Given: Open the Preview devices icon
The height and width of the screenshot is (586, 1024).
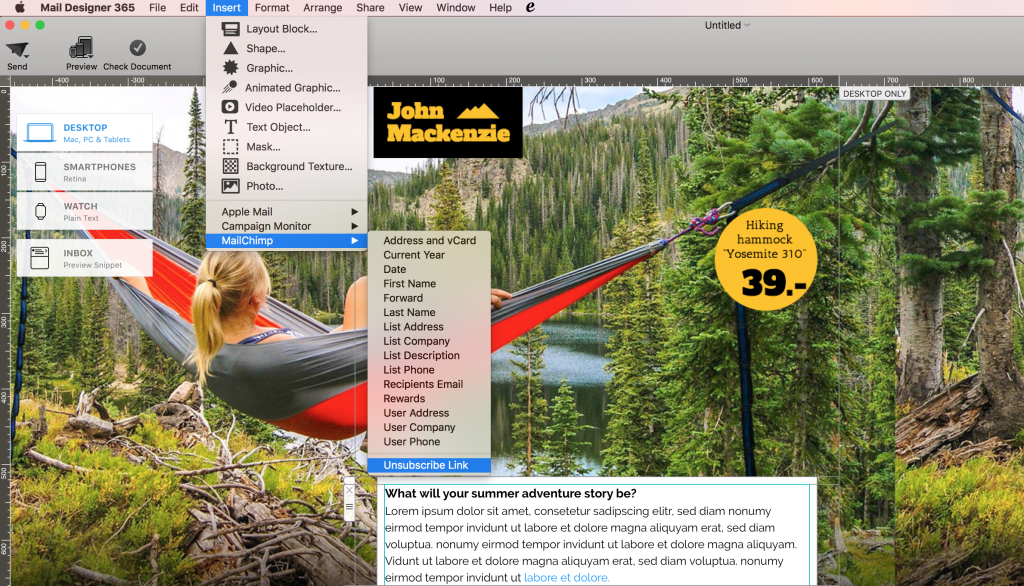Looking at the screenshot, I should point(81,48).
